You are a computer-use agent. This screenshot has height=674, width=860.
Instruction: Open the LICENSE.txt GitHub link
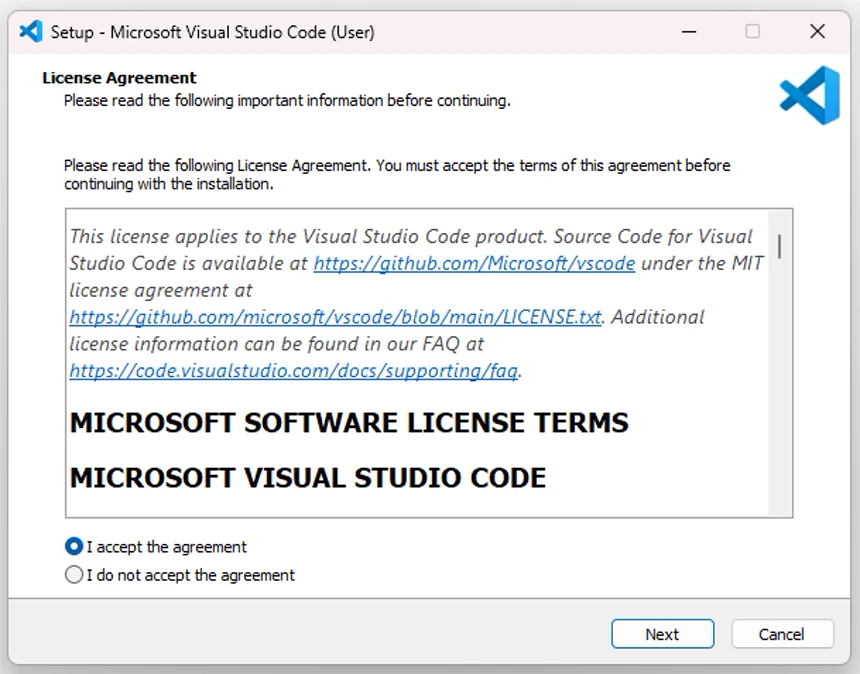[335, 317]
